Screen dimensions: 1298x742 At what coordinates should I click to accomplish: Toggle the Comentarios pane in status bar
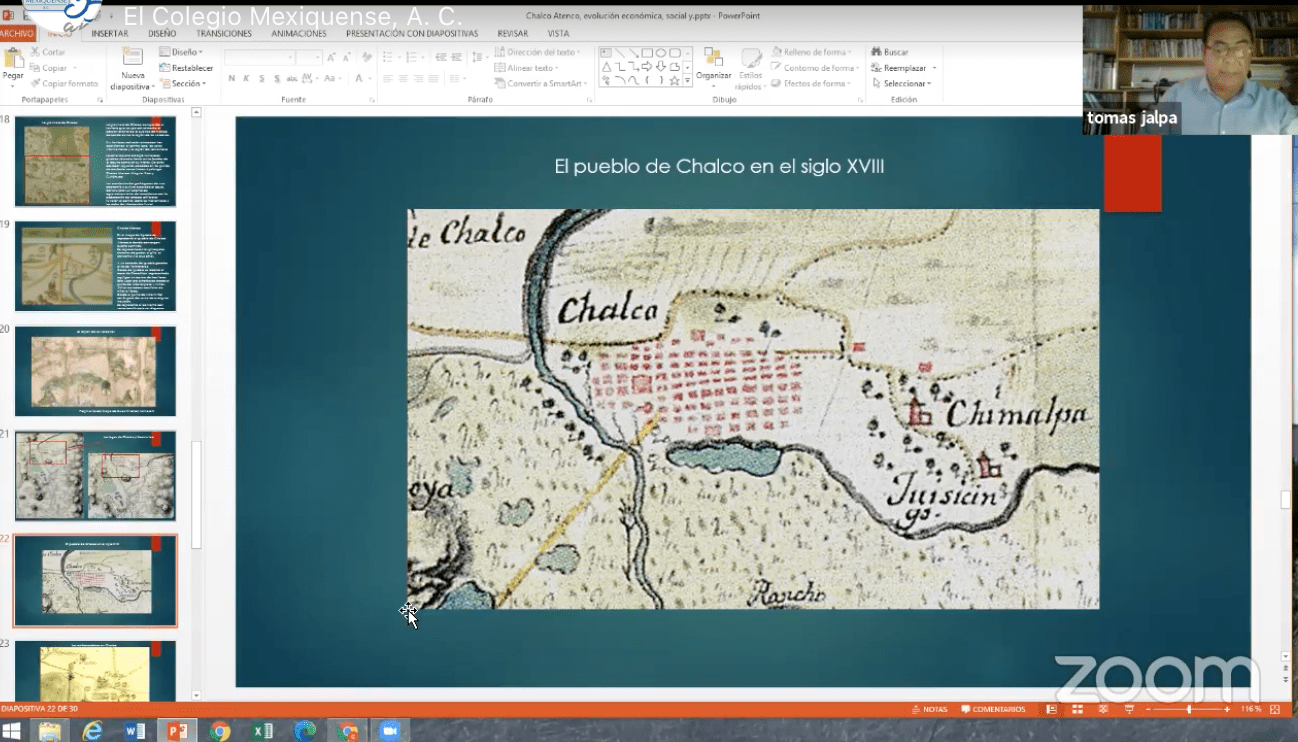tap(993, 709)
